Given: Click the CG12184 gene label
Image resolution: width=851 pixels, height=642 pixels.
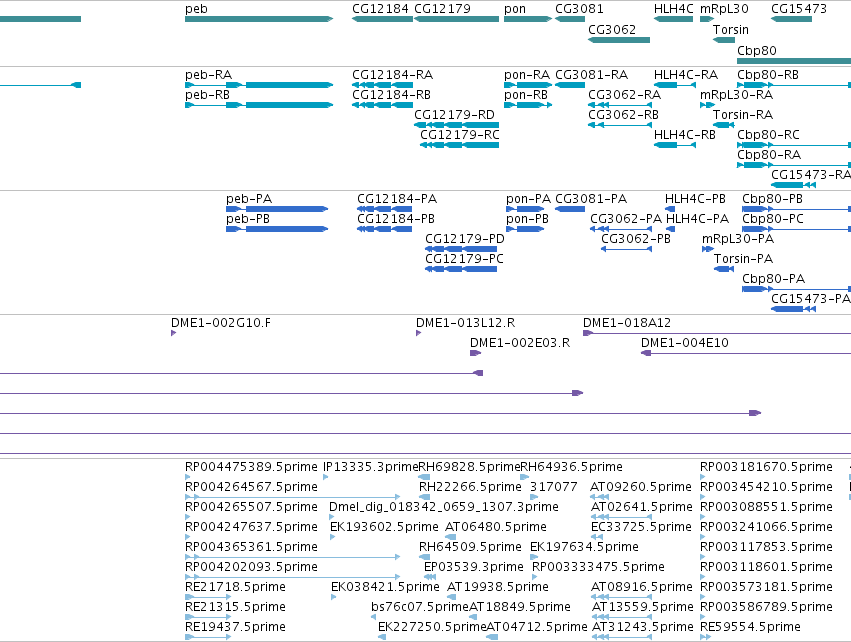Looking at the screenshot, I should [x=380, y=9].
